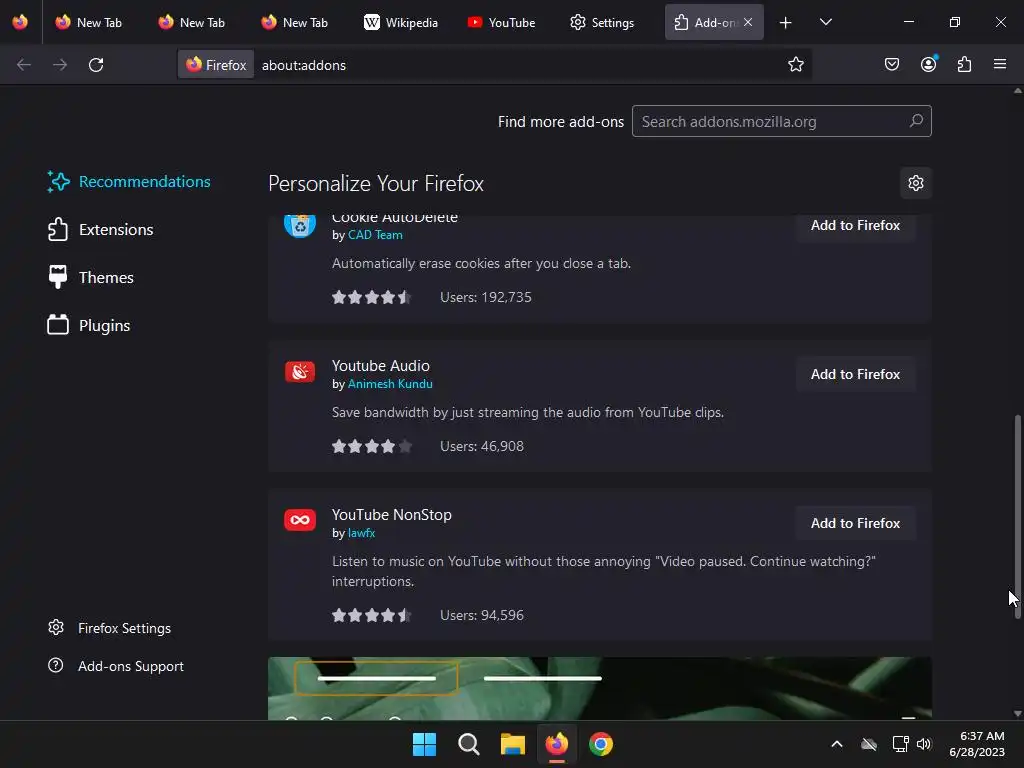
Task: Click the Firefox identity icon in address bar
Action: [216, 65]
